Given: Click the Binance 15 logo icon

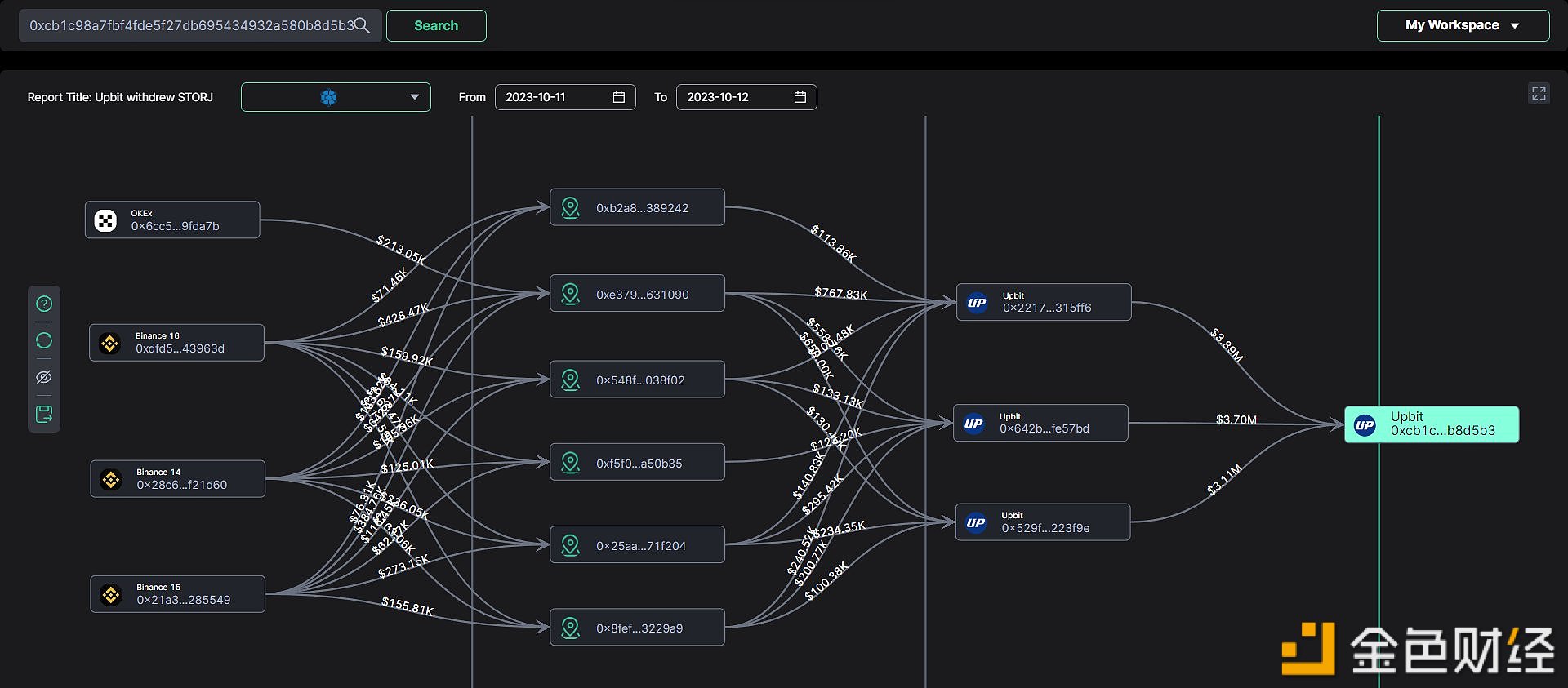Looking at the screenshot, I should click(110, 594).
